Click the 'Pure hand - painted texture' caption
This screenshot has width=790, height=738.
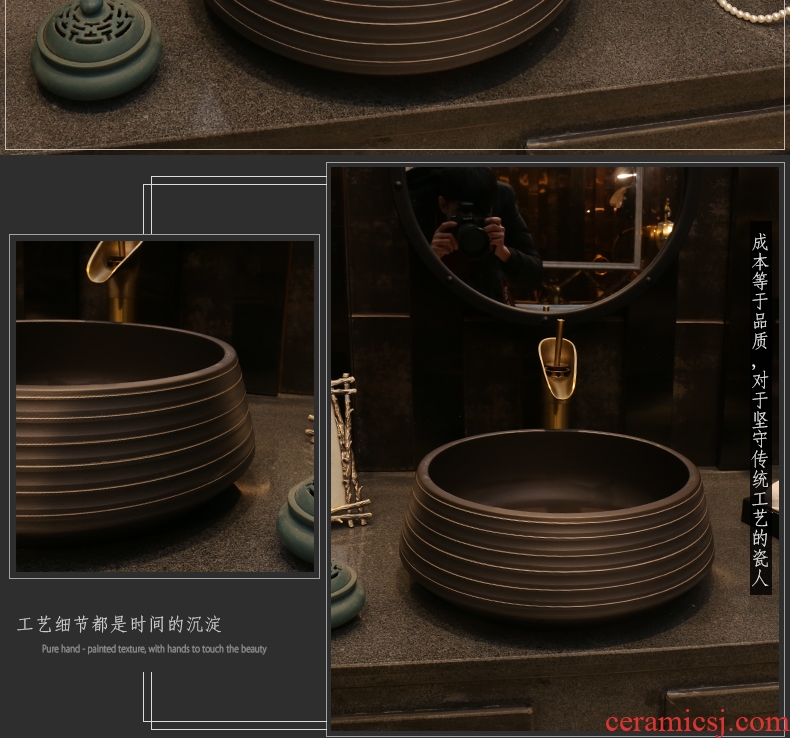pos(154,649)
